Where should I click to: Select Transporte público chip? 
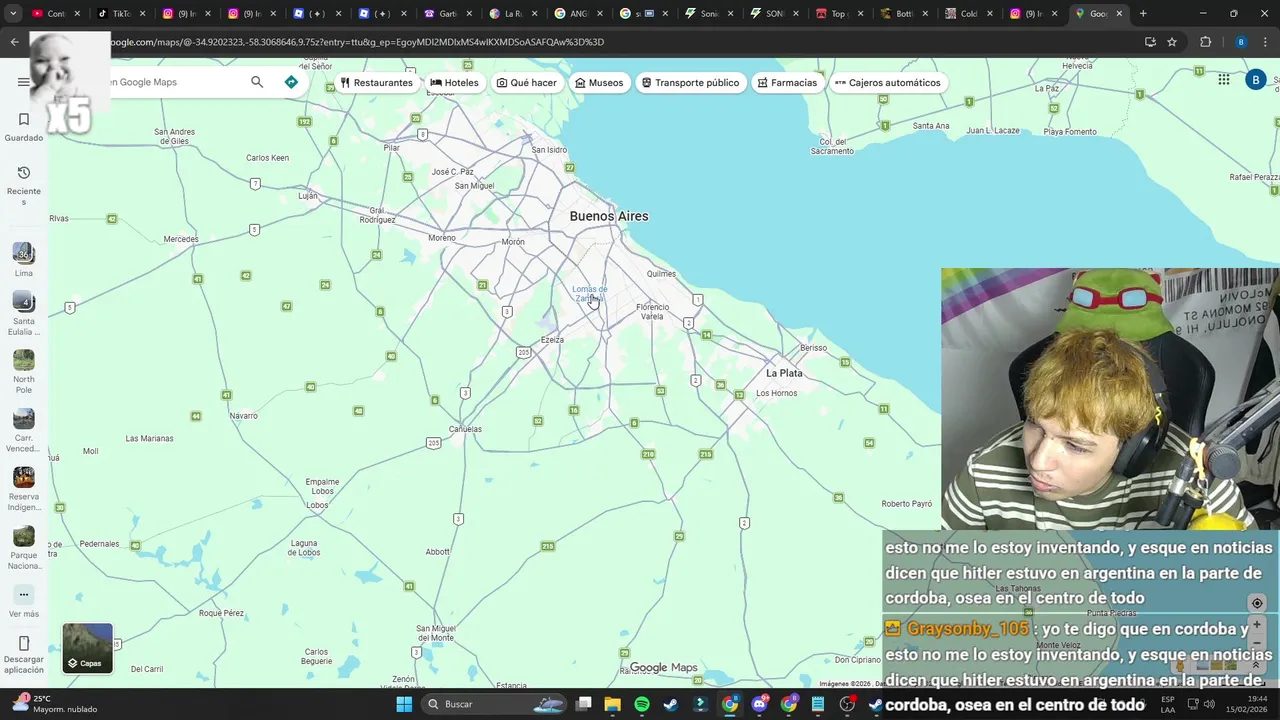690,83
